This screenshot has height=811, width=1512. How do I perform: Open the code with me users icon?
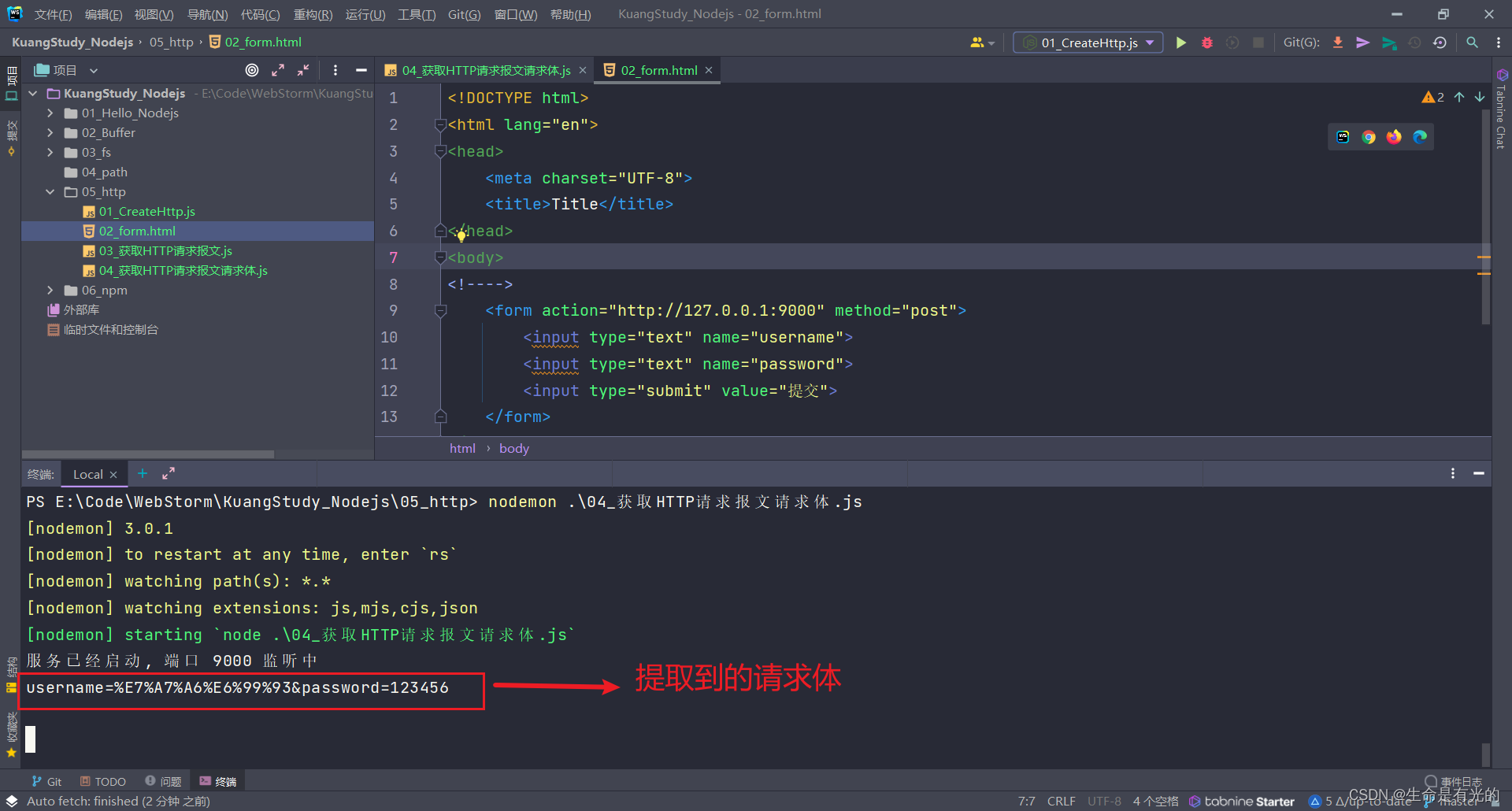point(982,43)
